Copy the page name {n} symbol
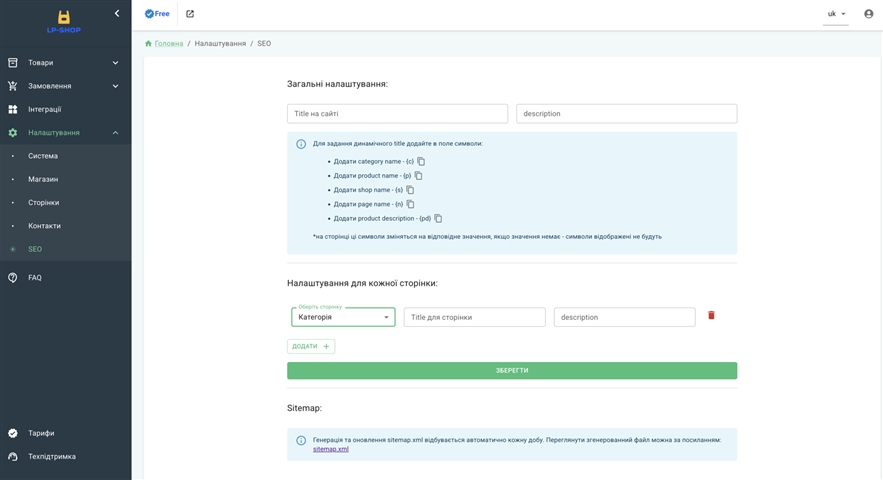The height and width of the screenshot is (480, 883). point(411,204)
